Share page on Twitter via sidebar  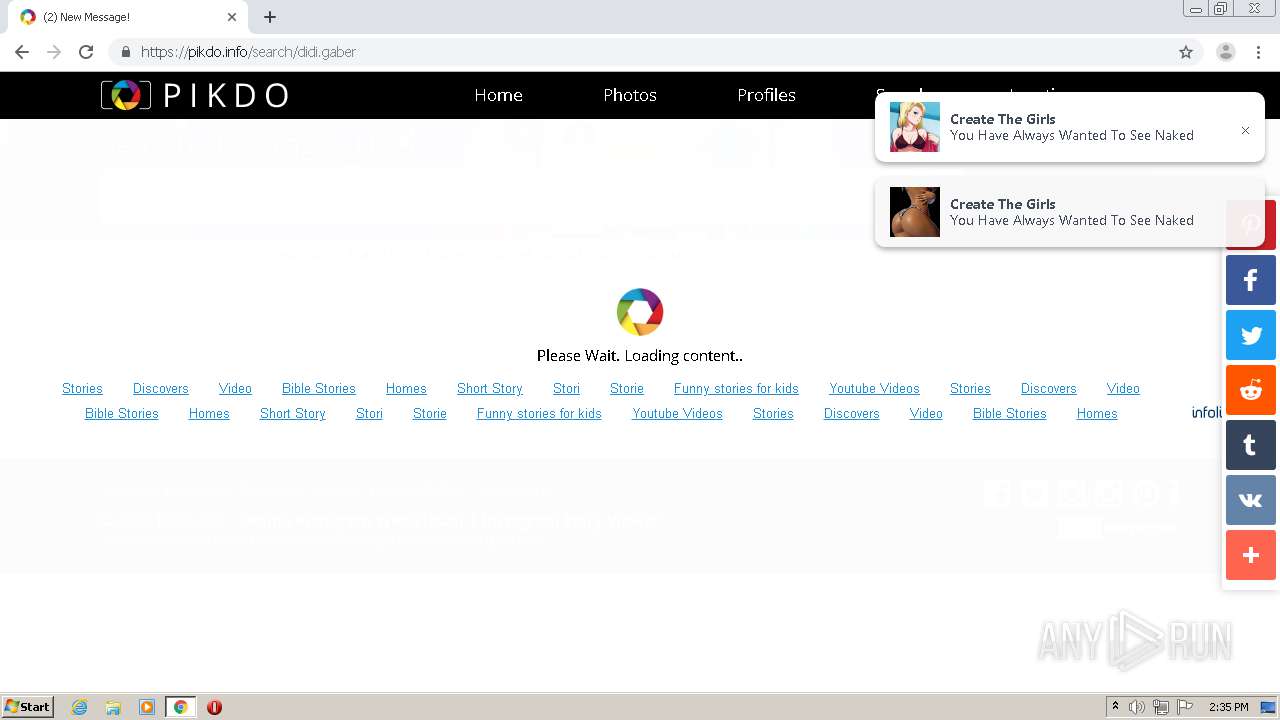[x=1250, y=335]
